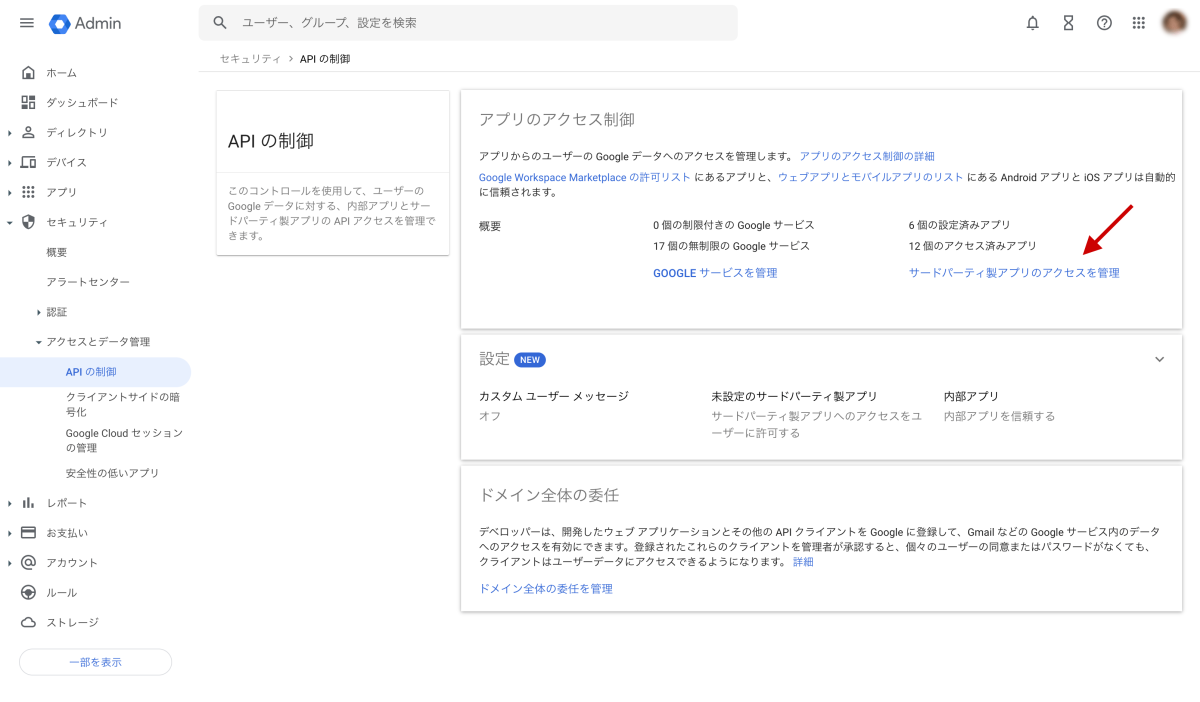1200x702 pixels.
Task: Open アラートセンター in sidebar
Action: [x=88, y=282]
